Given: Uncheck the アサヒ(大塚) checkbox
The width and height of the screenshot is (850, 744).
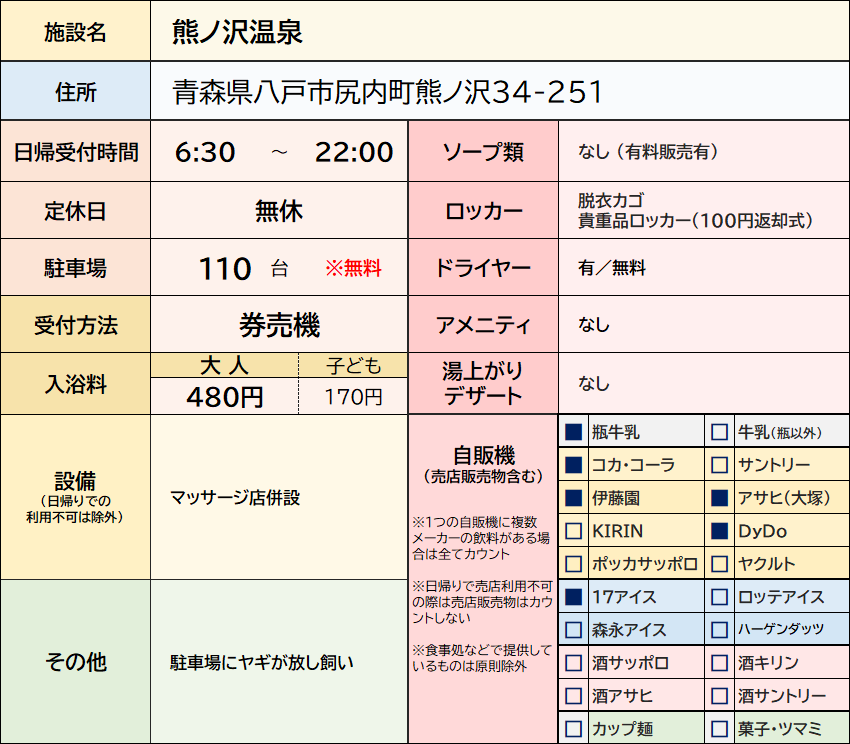Looking at the screenshot, I should 719,498.
